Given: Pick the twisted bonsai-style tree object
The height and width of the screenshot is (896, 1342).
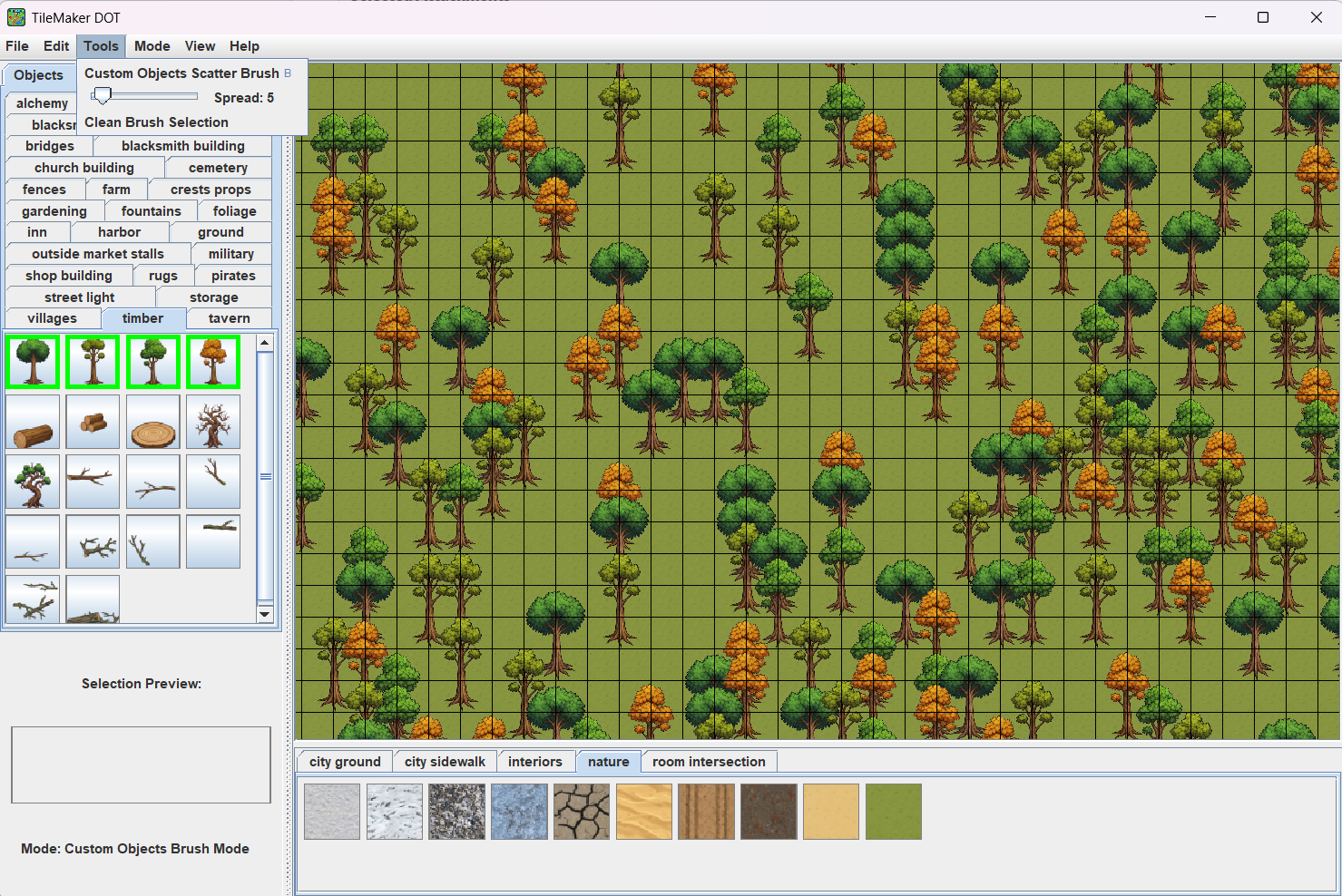Looking at the screenshot, I should [x=33, y=482].
